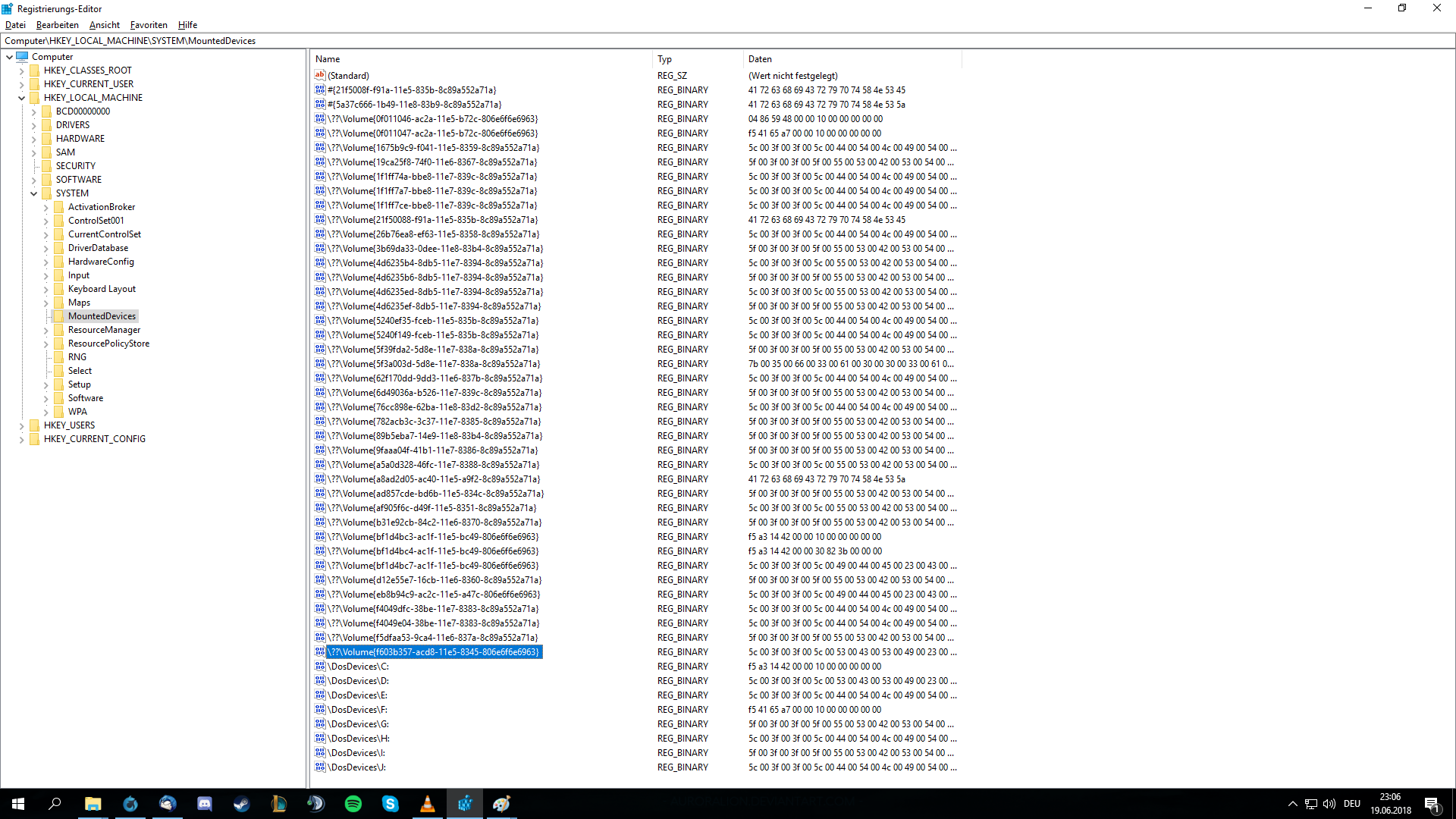
Task: Collapse the SYSTEM key node
Action: [34, 193]
